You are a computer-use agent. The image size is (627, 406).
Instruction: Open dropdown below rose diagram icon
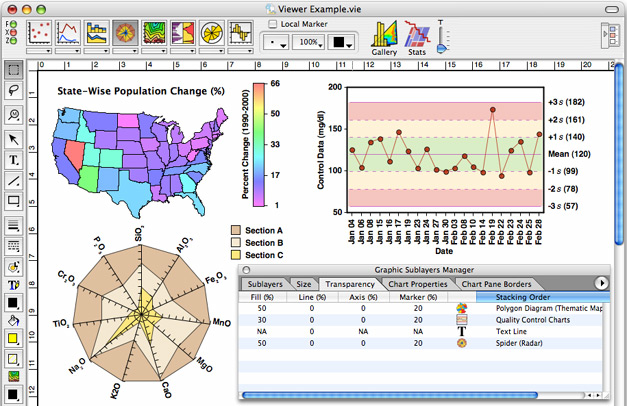pyautogui.click(x=212, y=51)
